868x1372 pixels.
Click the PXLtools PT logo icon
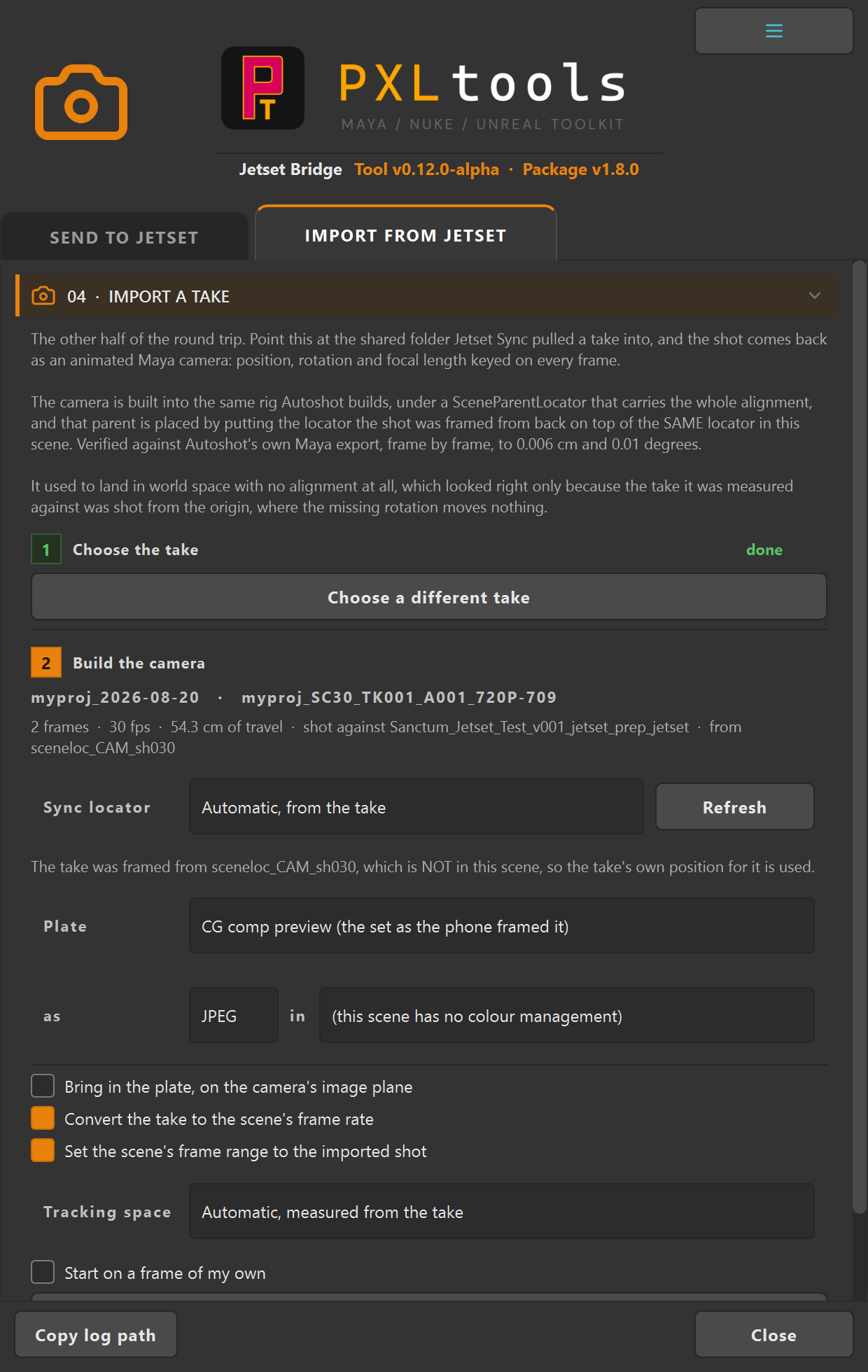tap(262, 88)
